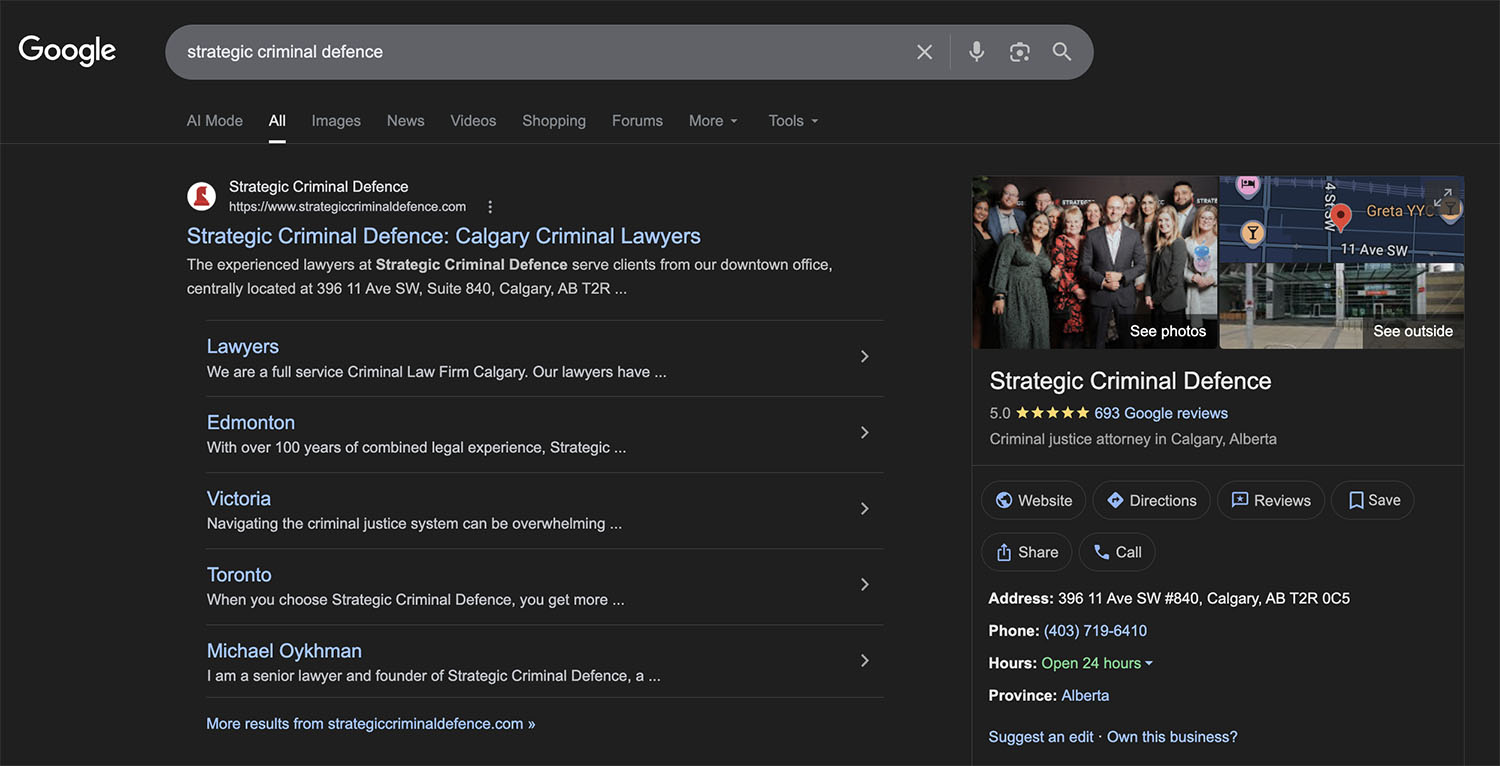
Task: Expand the Lawyers sitelink chevron
Action: tap(865, 357)
